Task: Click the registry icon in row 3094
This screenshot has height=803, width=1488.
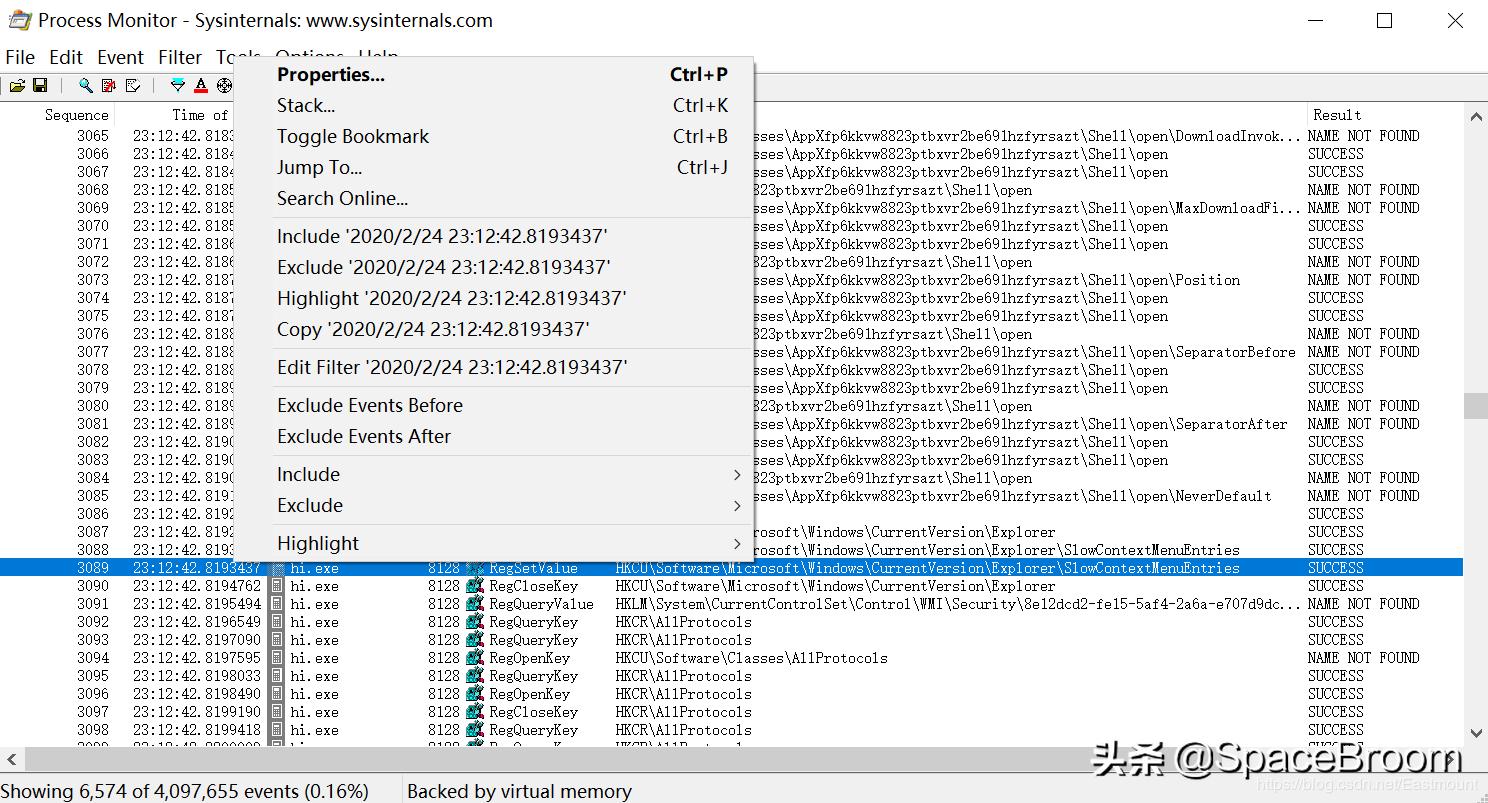Action: click(475, 658)
